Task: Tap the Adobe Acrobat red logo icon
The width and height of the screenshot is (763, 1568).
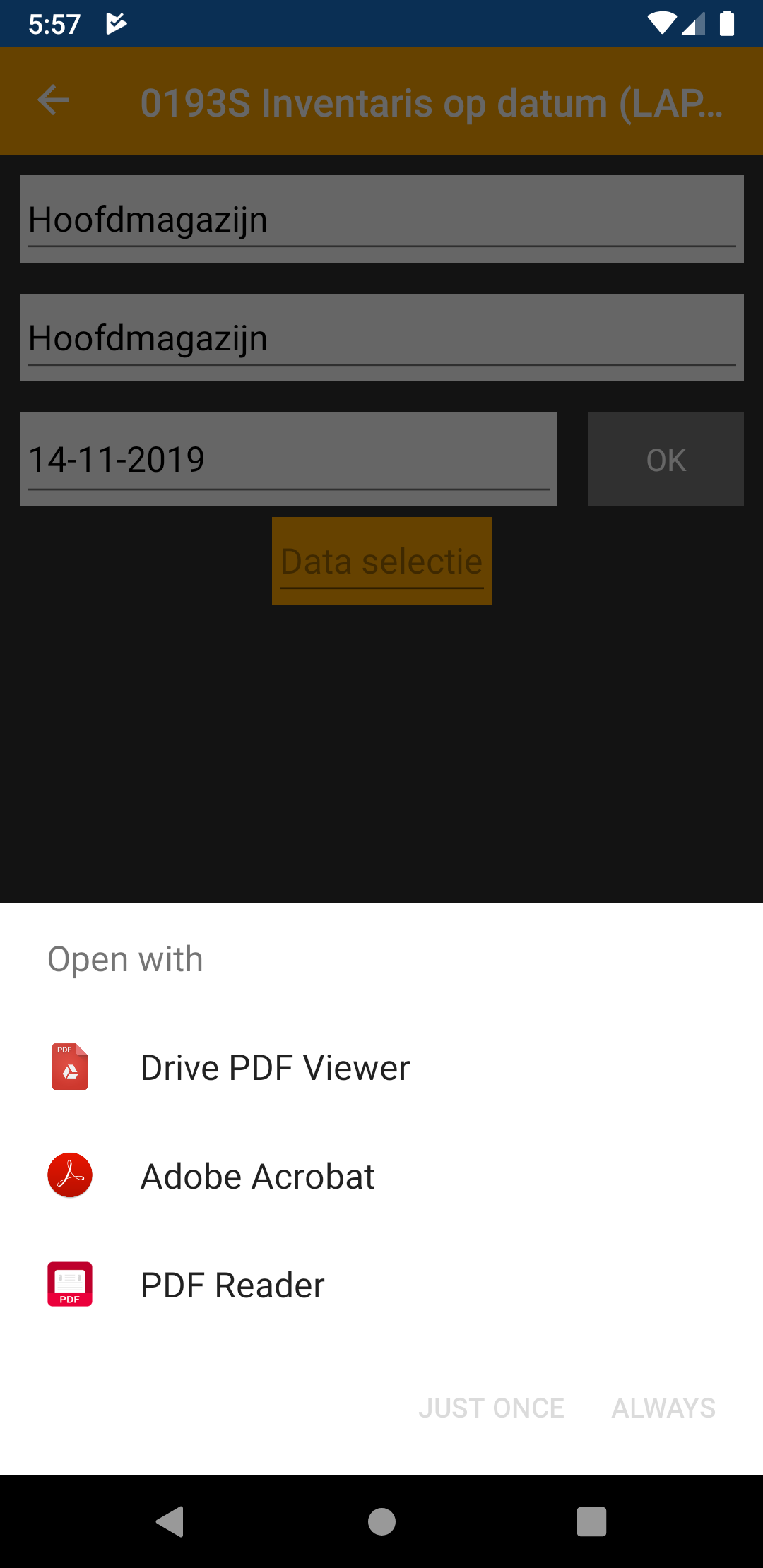Action: (x=70, y=1175)
